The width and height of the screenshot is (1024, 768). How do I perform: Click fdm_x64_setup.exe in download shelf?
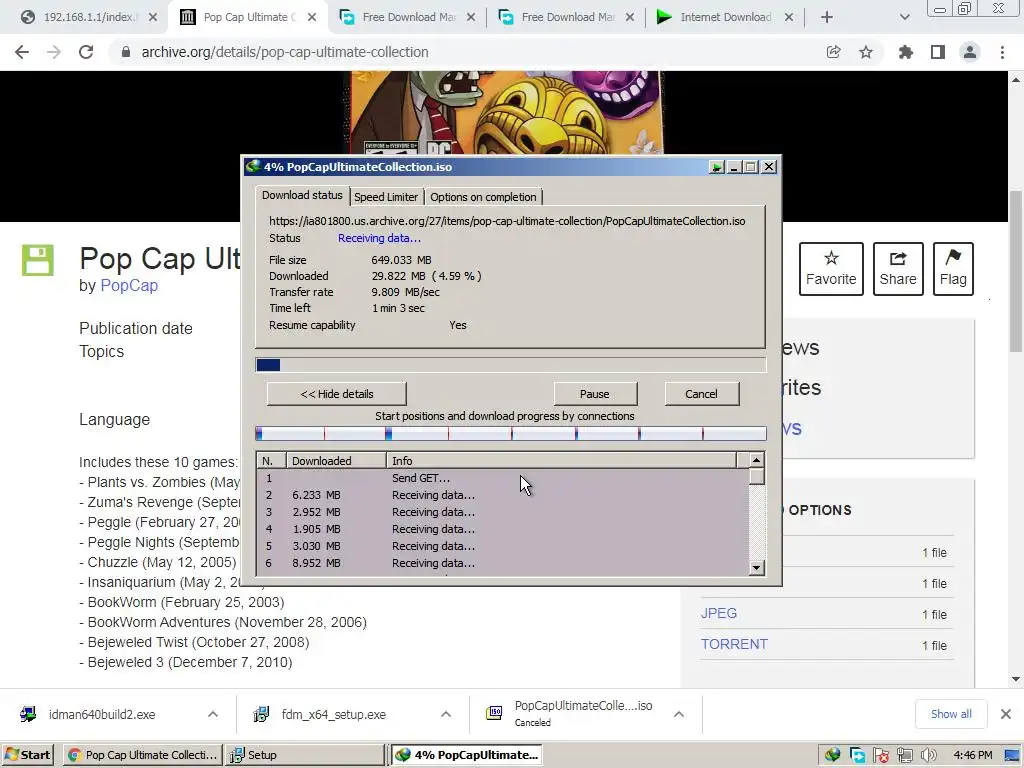[x=334, y=714]
